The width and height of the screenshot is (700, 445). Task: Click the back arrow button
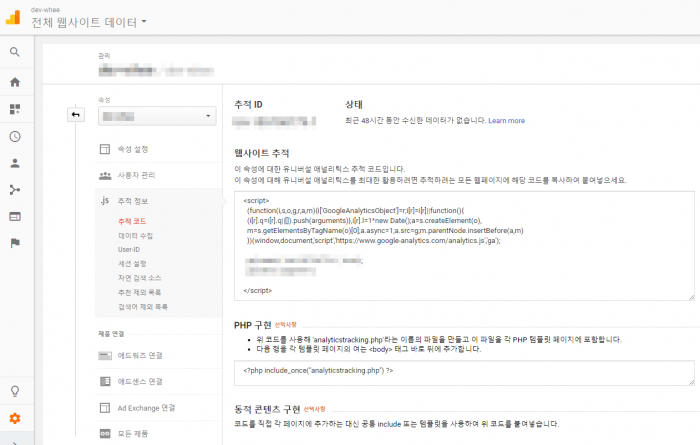pyautogui.click(x=75, y=115)
